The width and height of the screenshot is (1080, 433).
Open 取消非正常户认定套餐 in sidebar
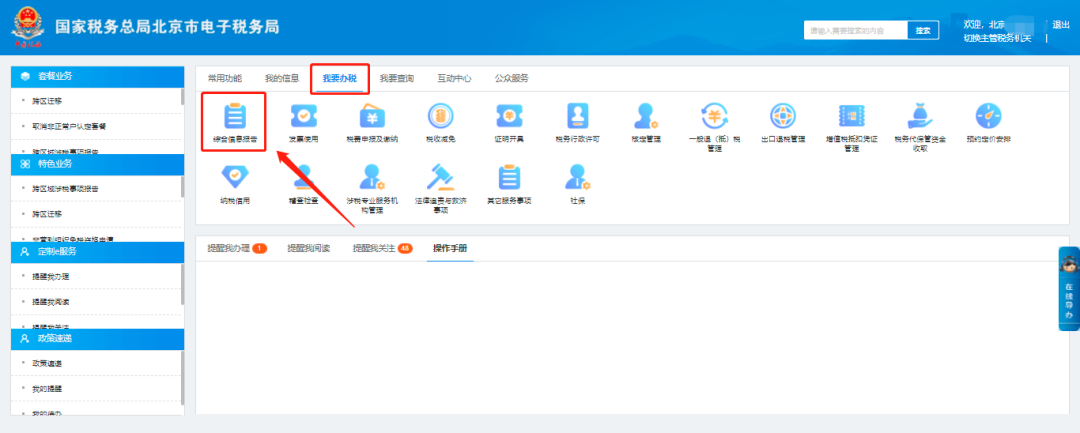[69, 127]
